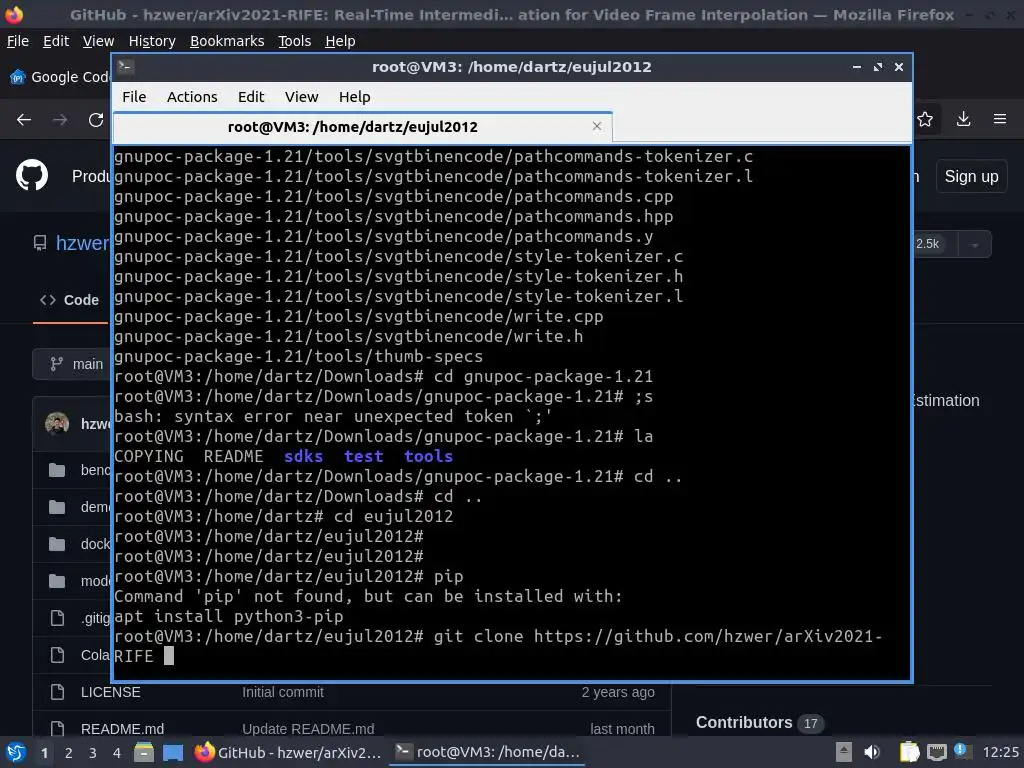Switch to root@VM3 terminal taskbar entry
The image size is (1024, 768).
coord(488,752)
